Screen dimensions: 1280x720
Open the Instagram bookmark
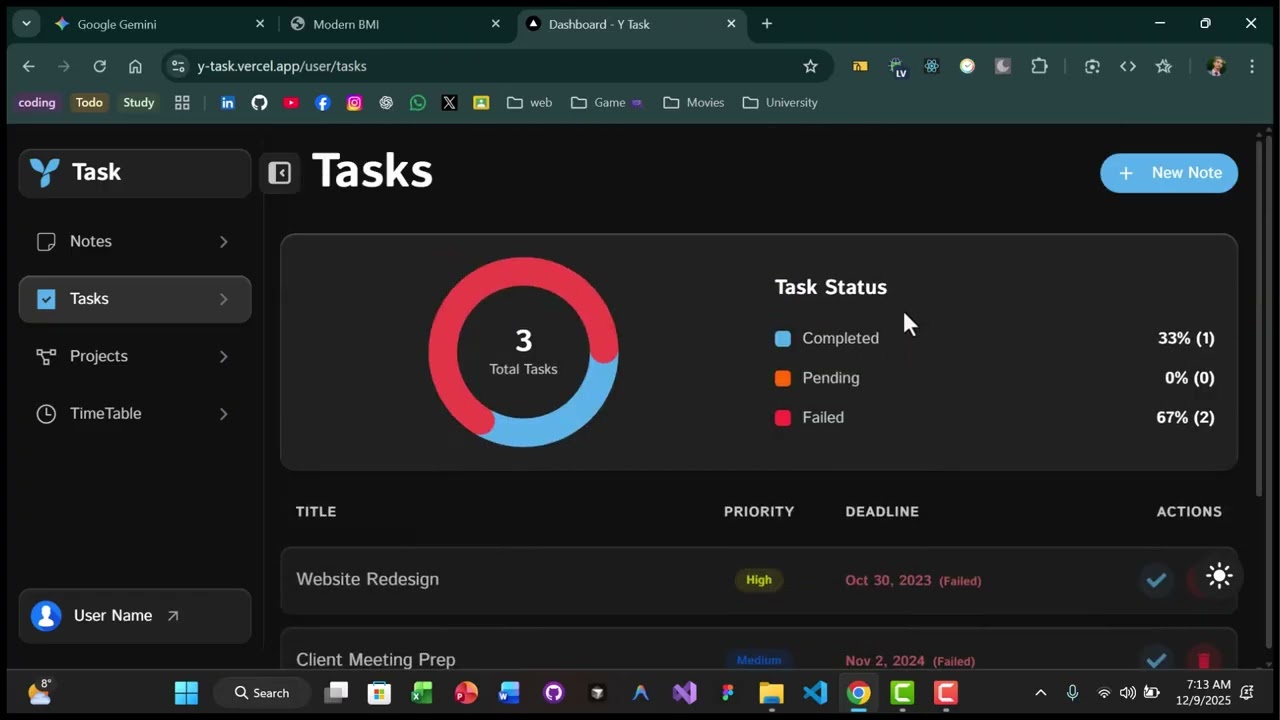pos(354,103)
